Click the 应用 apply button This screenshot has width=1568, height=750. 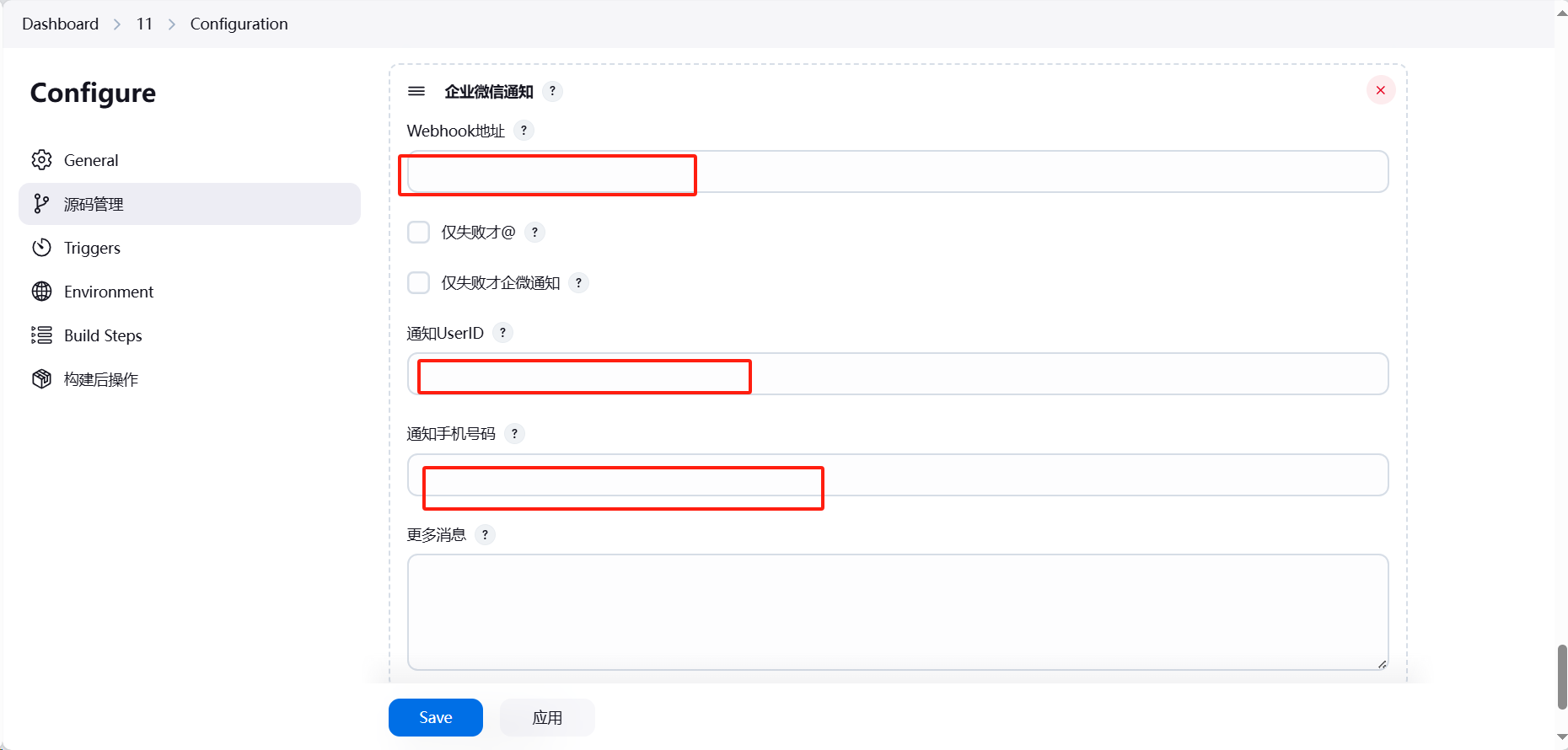pos(547,717)
